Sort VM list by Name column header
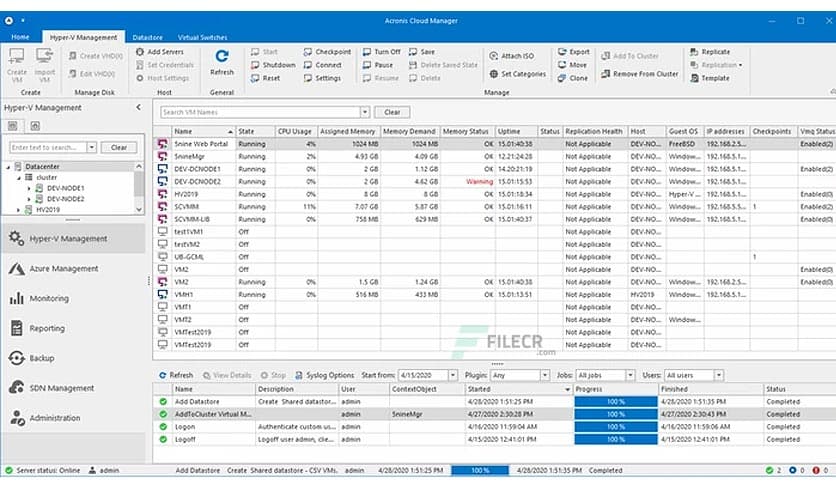 [x=203, y=131]
